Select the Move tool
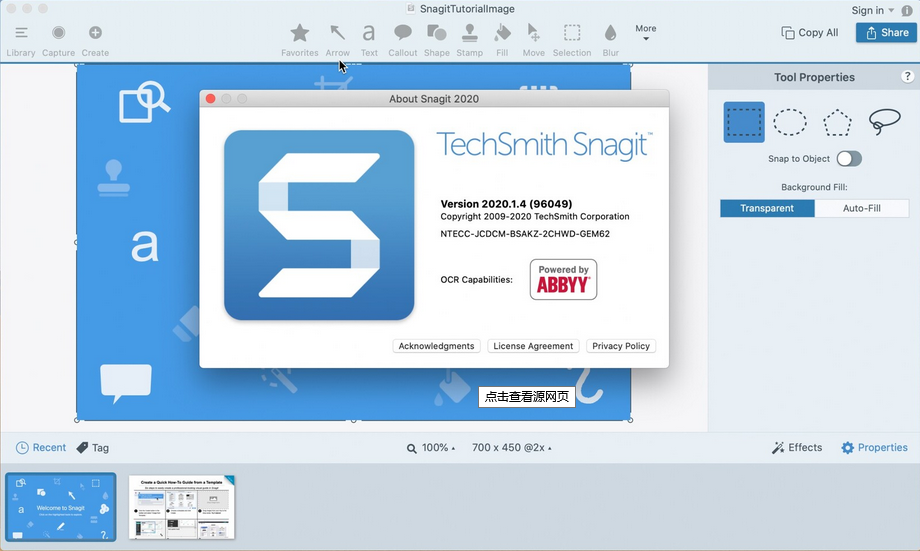 coord(533,40)
